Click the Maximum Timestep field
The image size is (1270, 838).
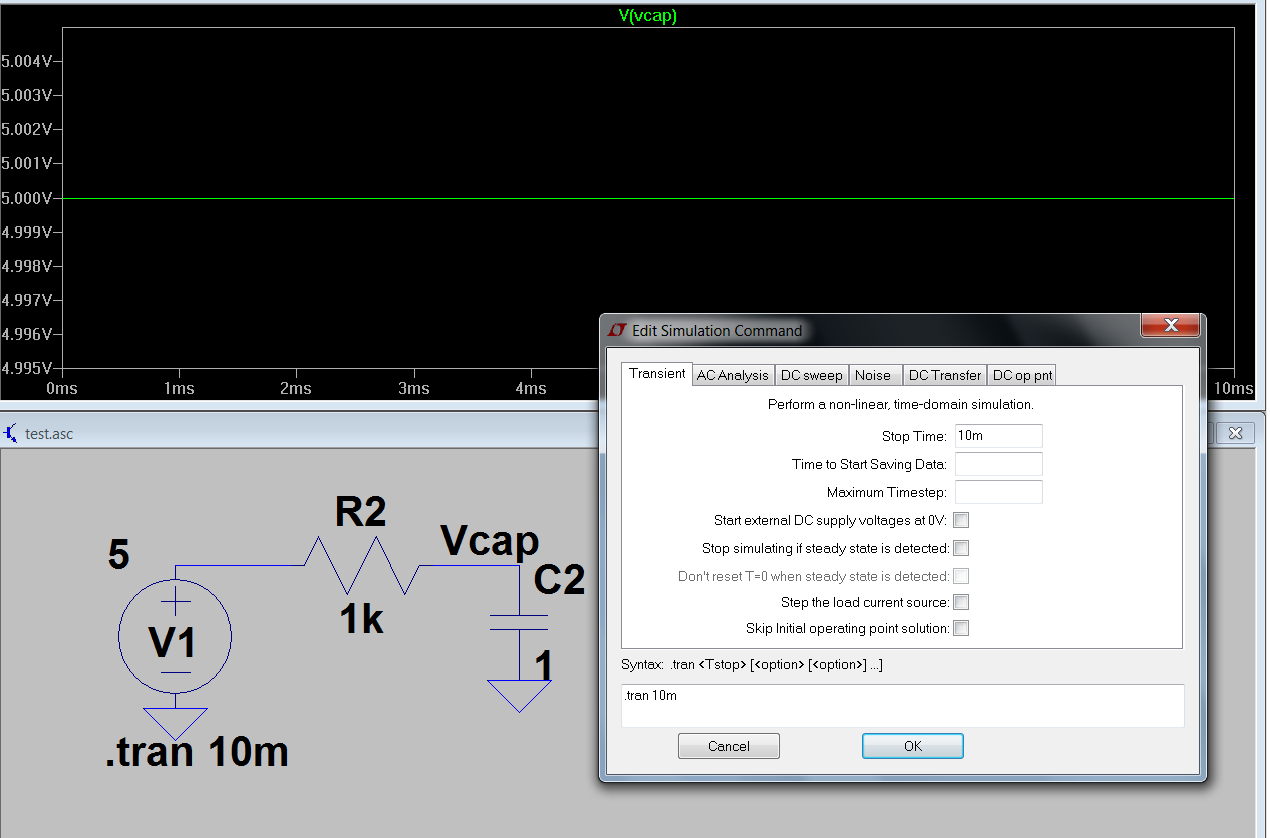point(998,492)
